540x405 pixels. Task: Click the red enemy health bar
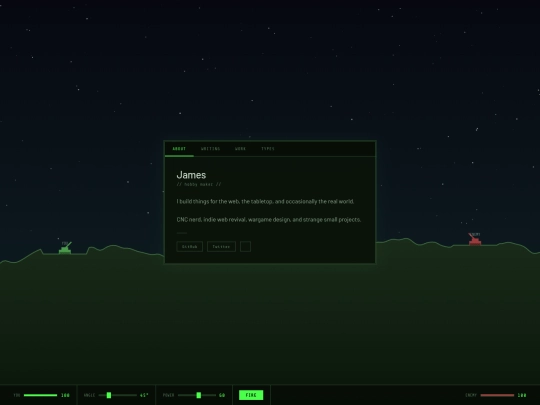point(497,395)
